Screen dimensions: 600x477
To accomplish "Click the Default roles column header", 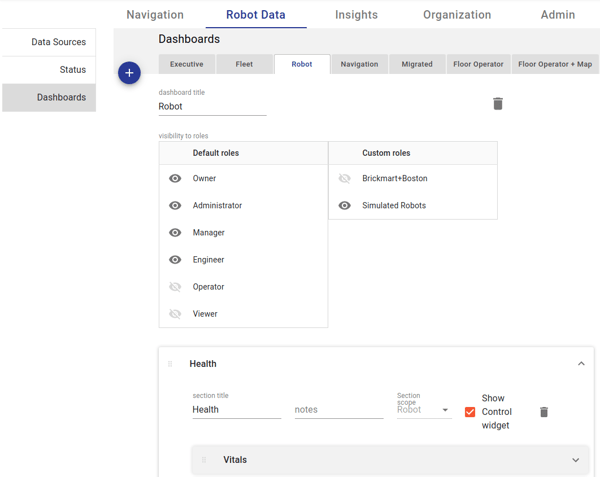I will click(x=243, y=153).
